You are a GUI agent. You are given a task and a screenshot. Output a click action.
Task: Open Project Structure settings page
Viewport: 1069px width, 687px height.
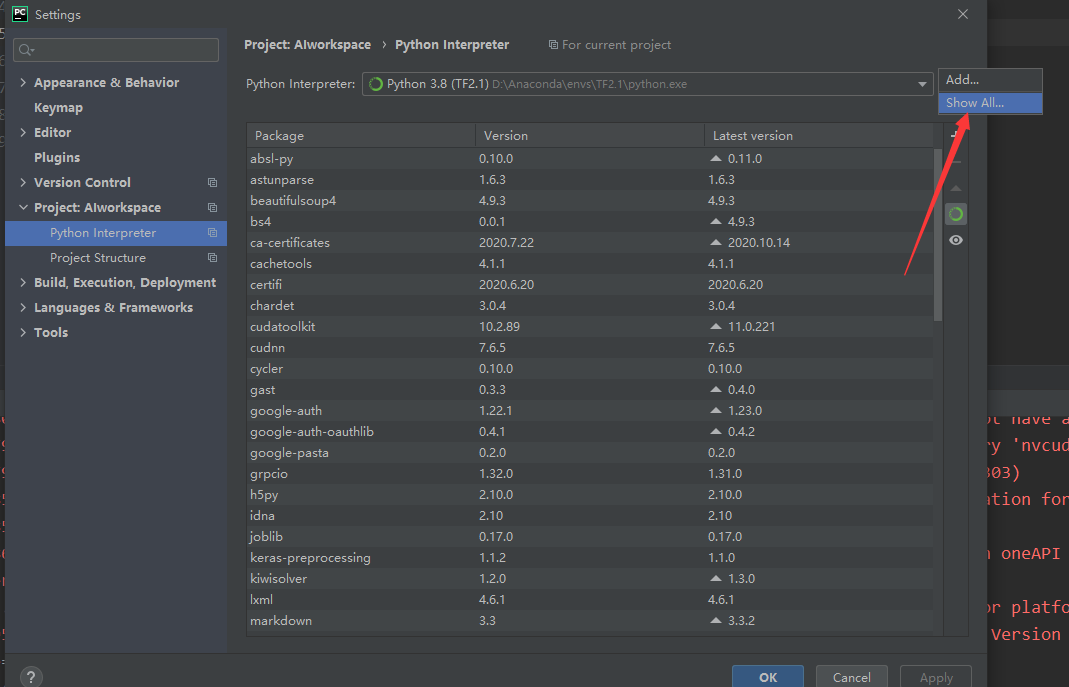click(x=98, y=258)
